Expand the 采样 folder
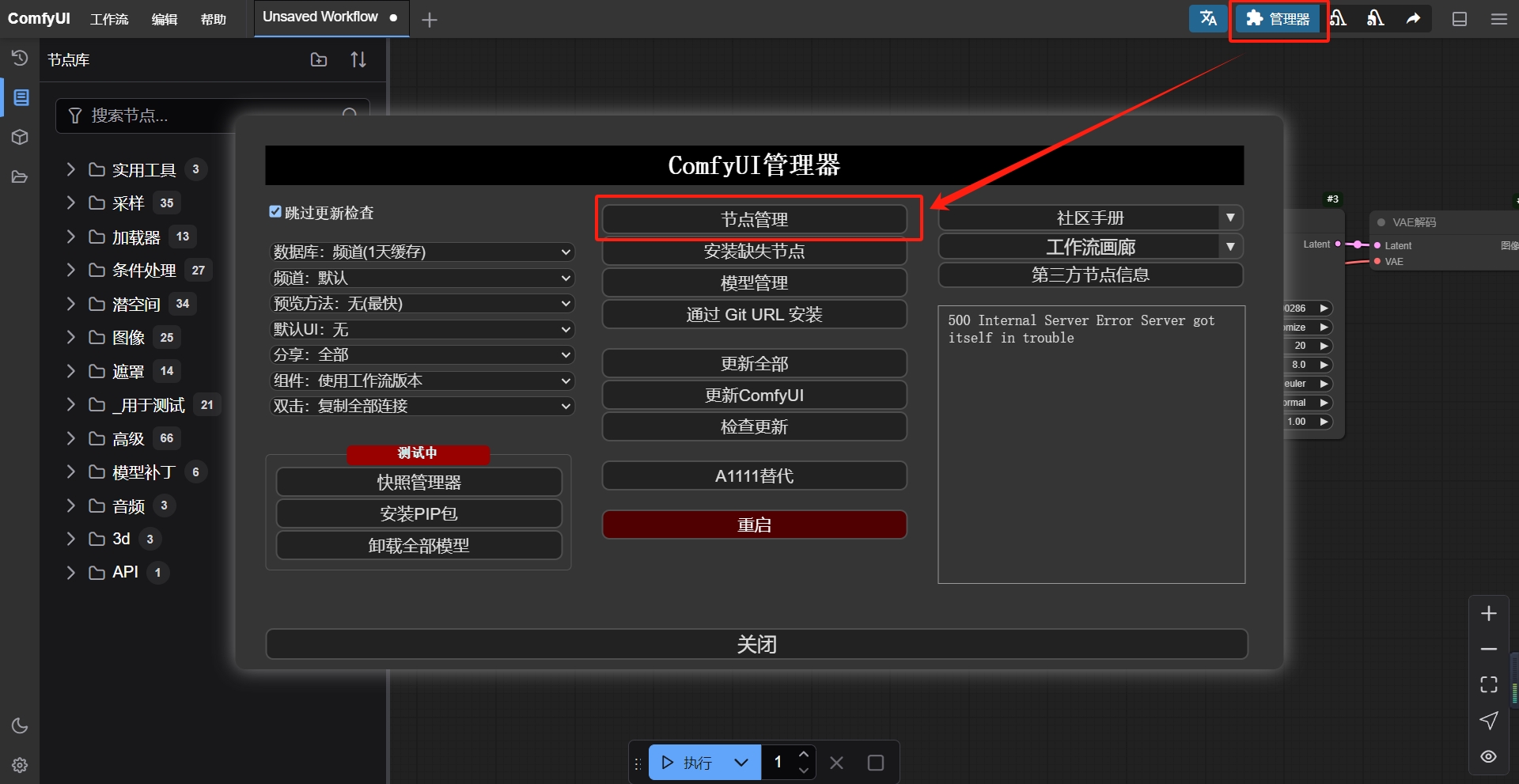 [70, 203]
